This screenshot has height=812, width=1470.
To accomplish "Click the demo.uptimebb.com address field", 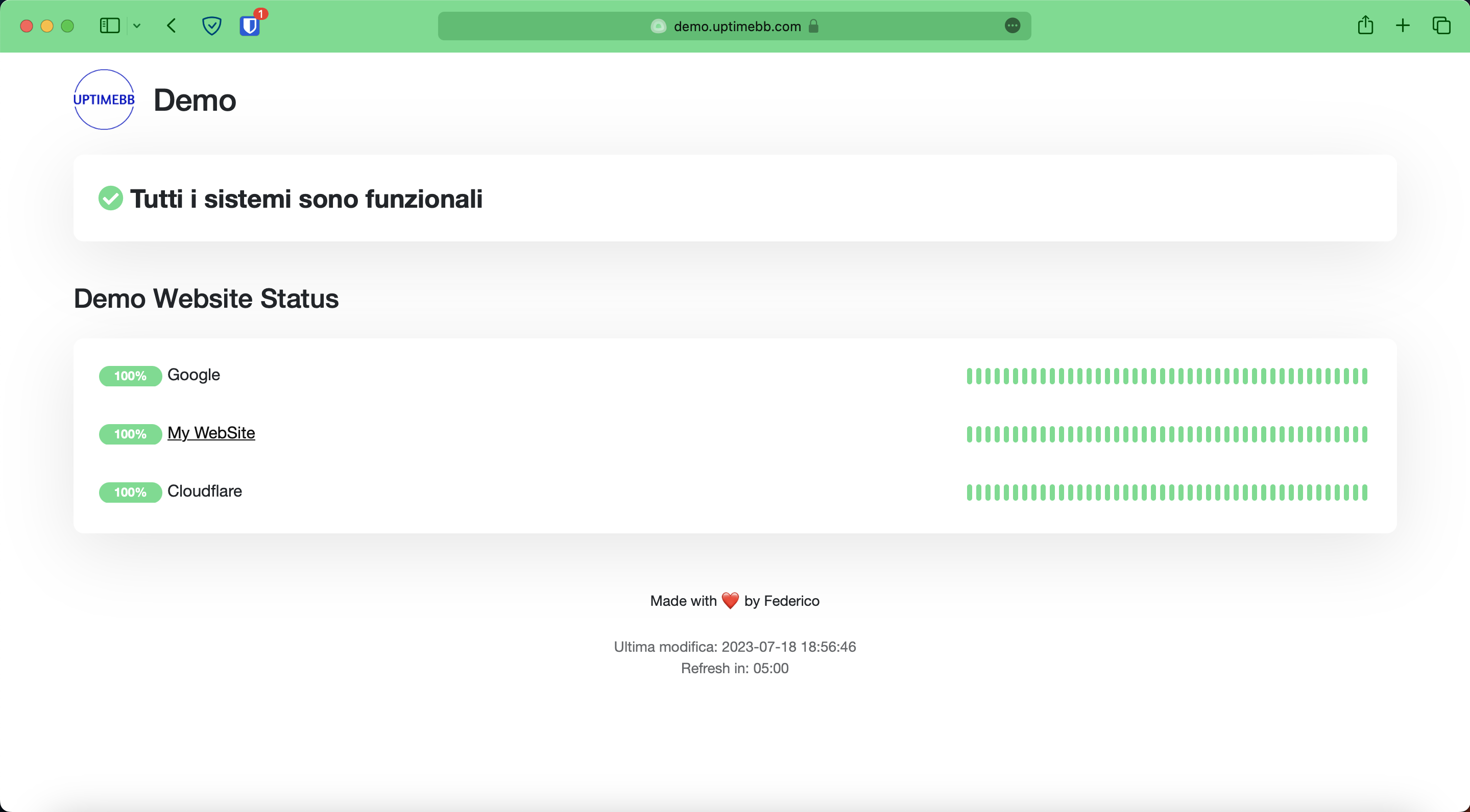I will [x=737, y=26].
